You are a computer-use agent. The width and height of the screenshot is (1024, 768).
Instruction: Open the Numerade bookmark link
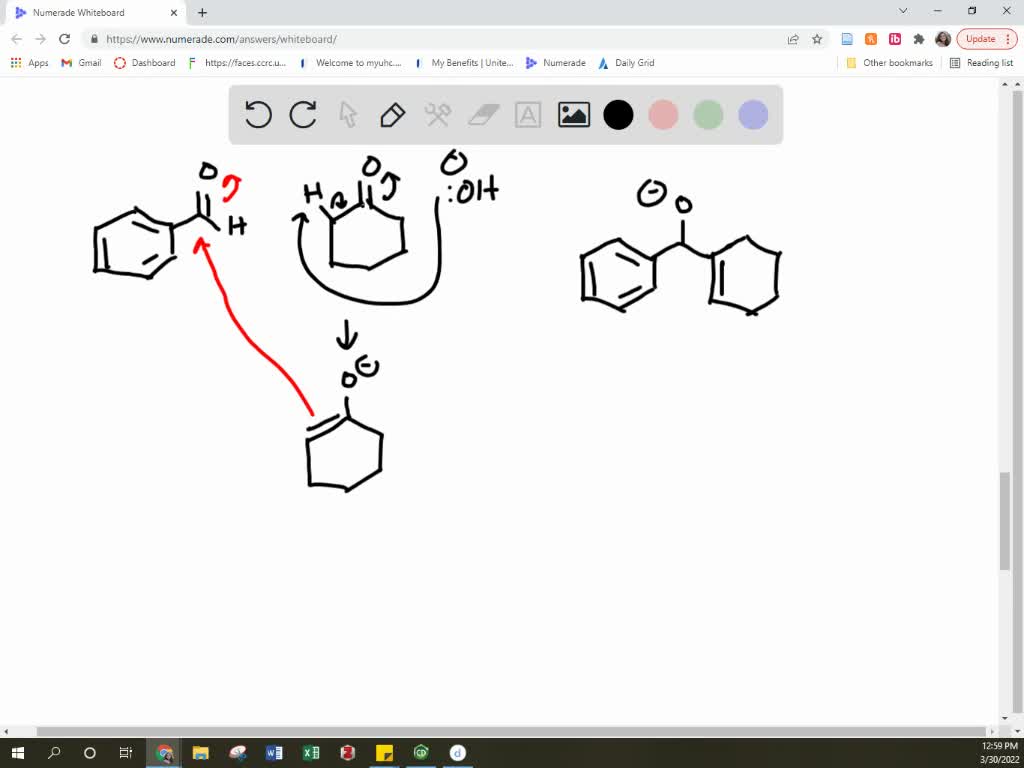[x=555, y=62]
